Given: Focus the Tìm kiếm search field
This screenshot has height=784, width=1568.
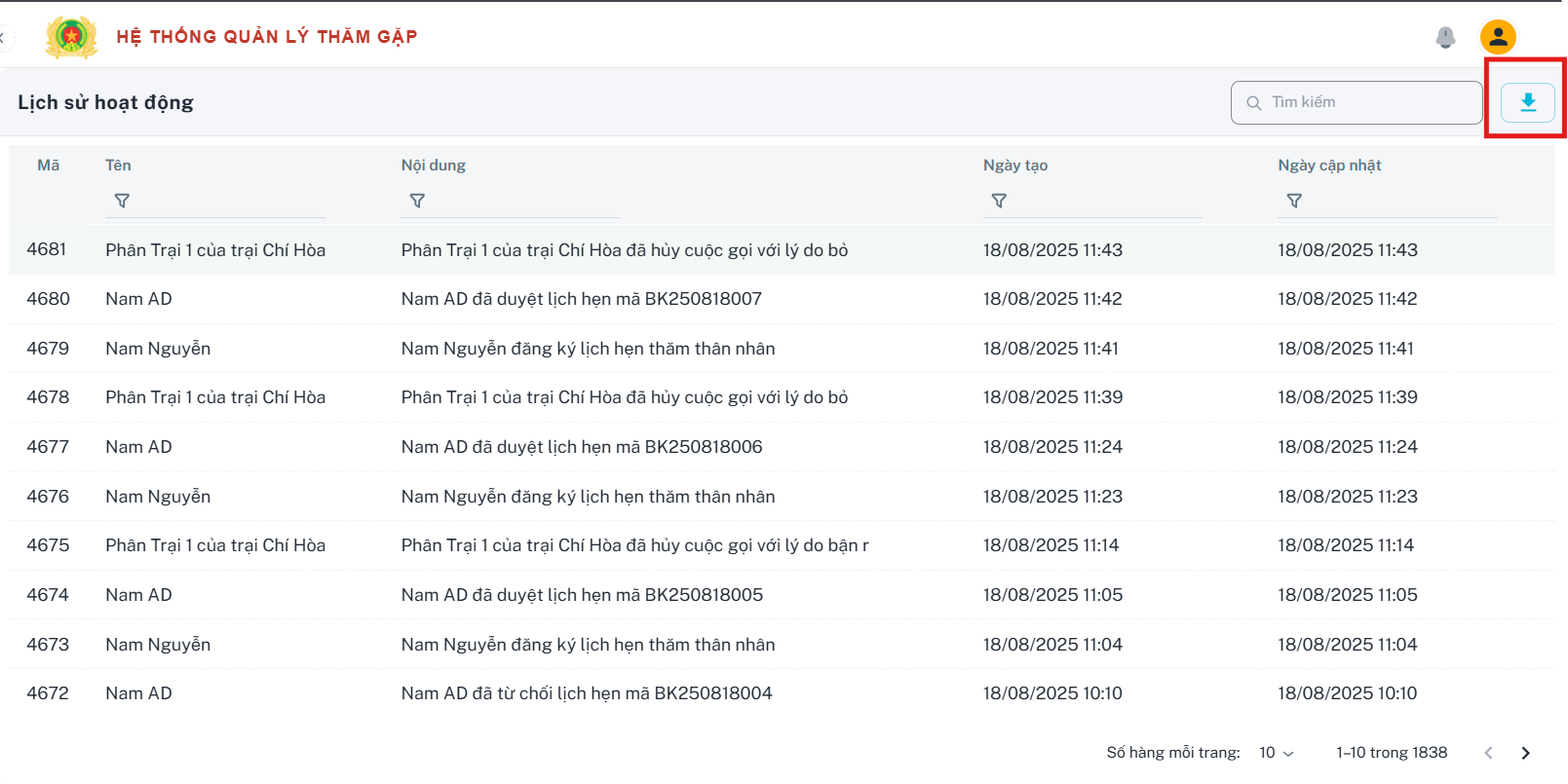Looking at the screenshot, I should [x=1357, y=102].
